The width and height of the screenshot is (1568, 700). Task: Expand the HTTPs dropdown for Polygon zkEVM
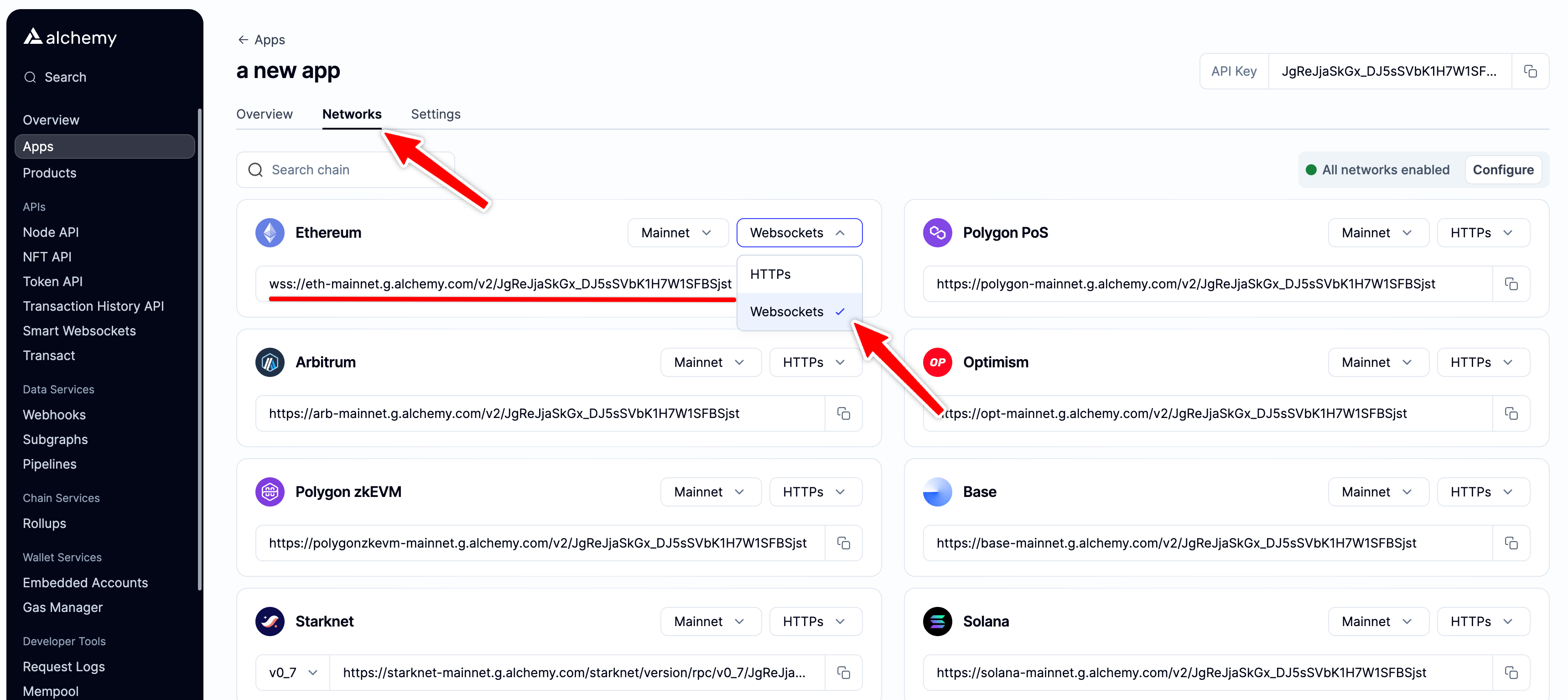[815, 491]
